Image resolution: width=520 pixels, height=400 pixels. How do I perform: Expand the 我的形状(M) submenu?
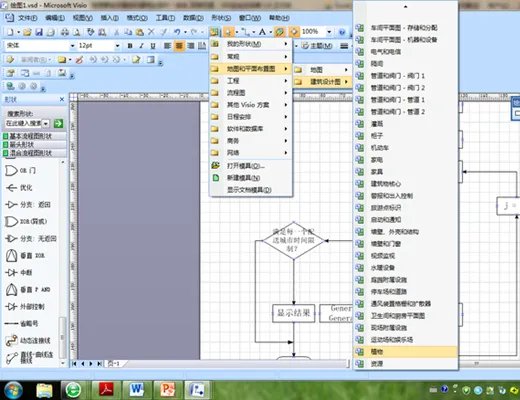pyautogui.click(x=251, y=44)
